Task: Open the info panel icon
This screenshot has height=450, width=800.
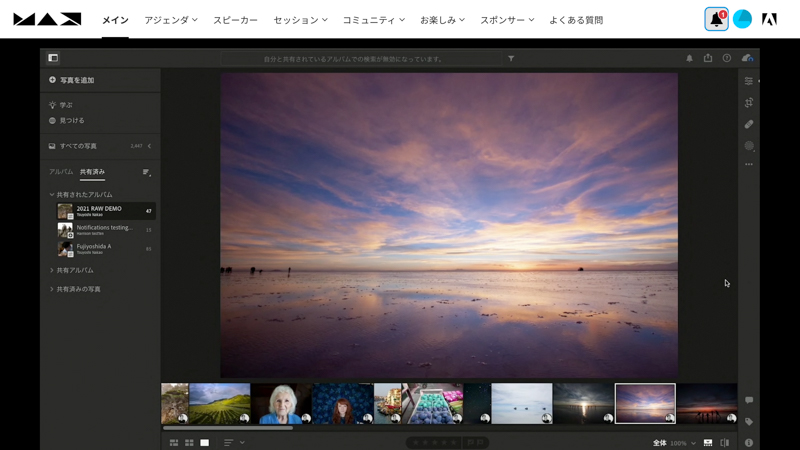Action: point(748,443)
